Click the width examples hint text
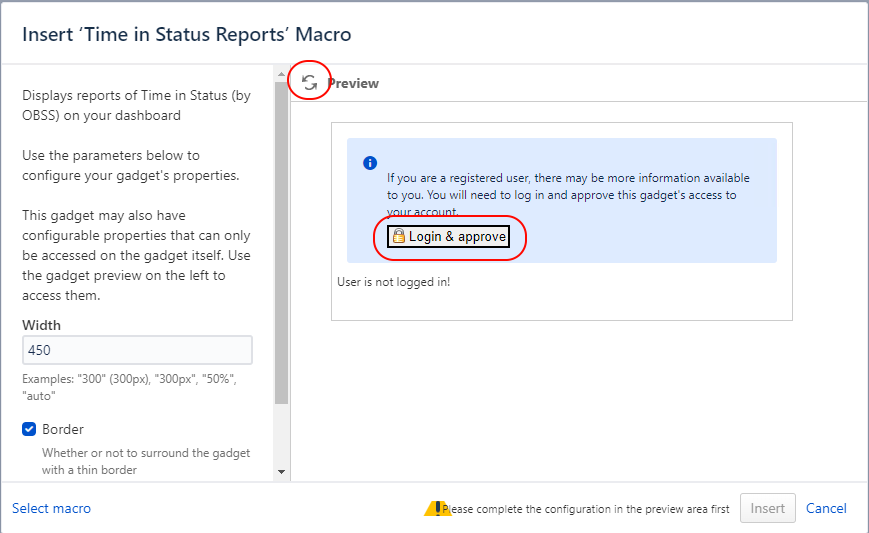Screen dimensions: 869x533 coord(128,386)
